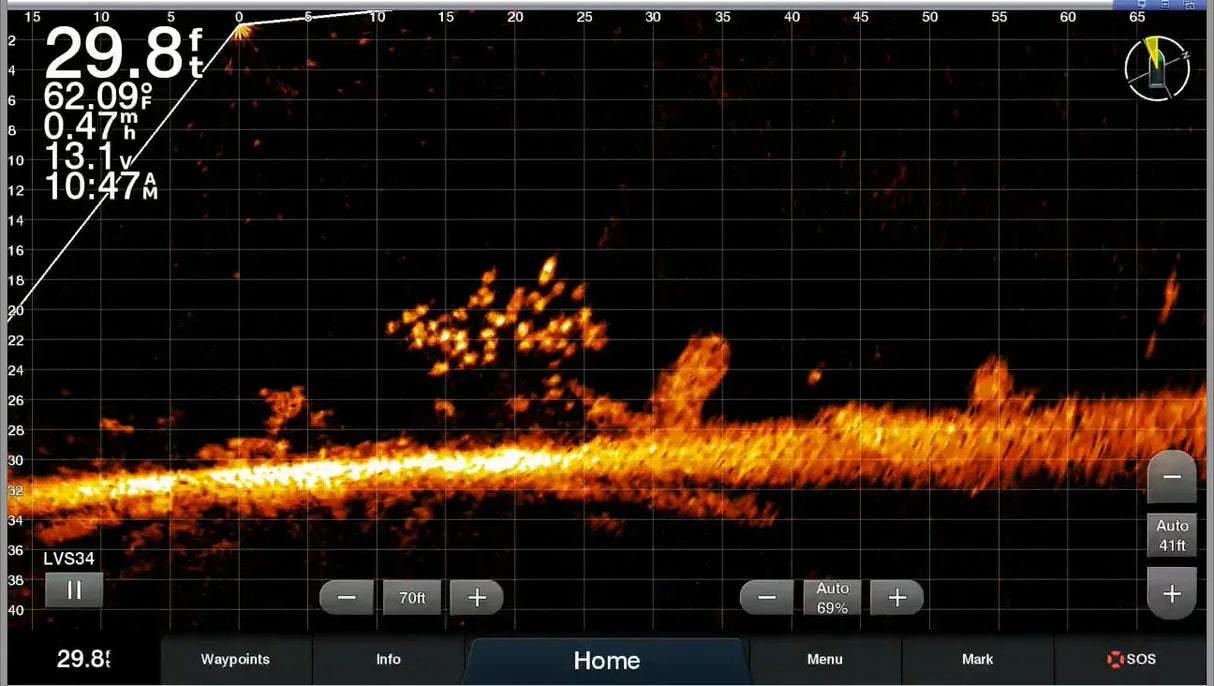Image resolution: width=1214 pixels, height=686 pixels.
Task: Mark a waypoint with the Mark button
Action: coord(978,659)
